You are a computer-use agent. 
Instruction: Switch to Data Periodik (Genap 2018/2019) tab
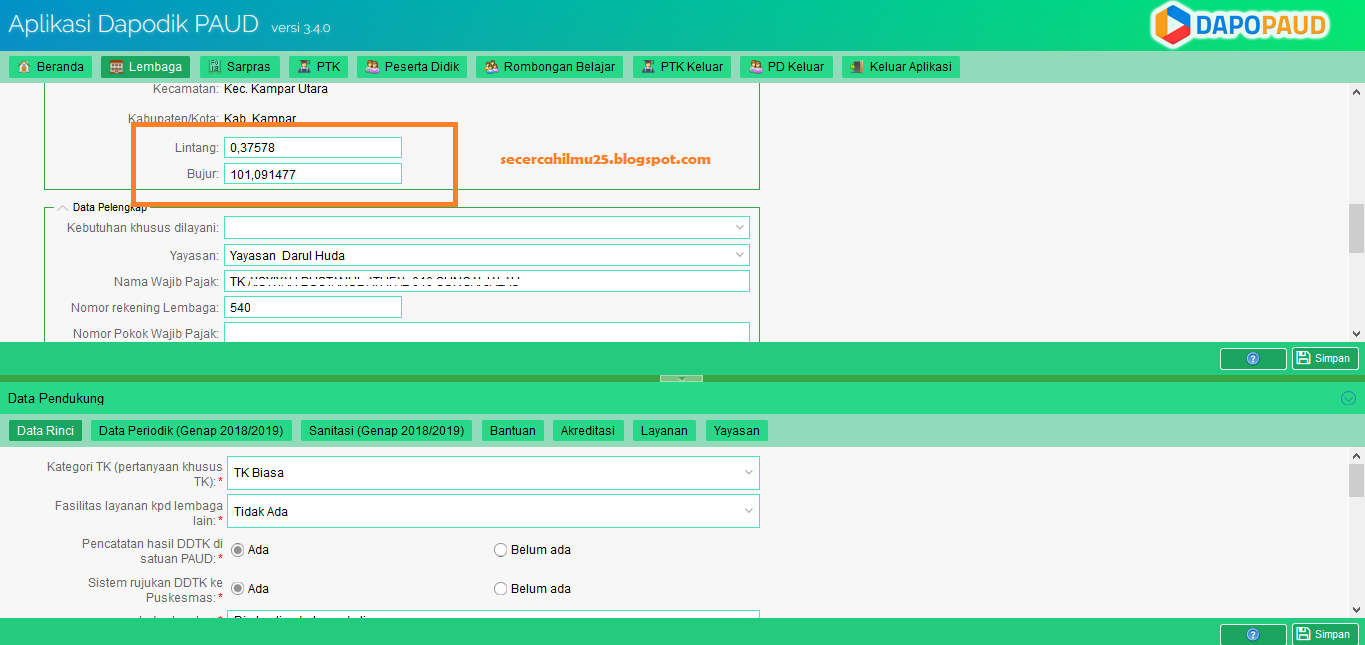click(x=191, y=431)
